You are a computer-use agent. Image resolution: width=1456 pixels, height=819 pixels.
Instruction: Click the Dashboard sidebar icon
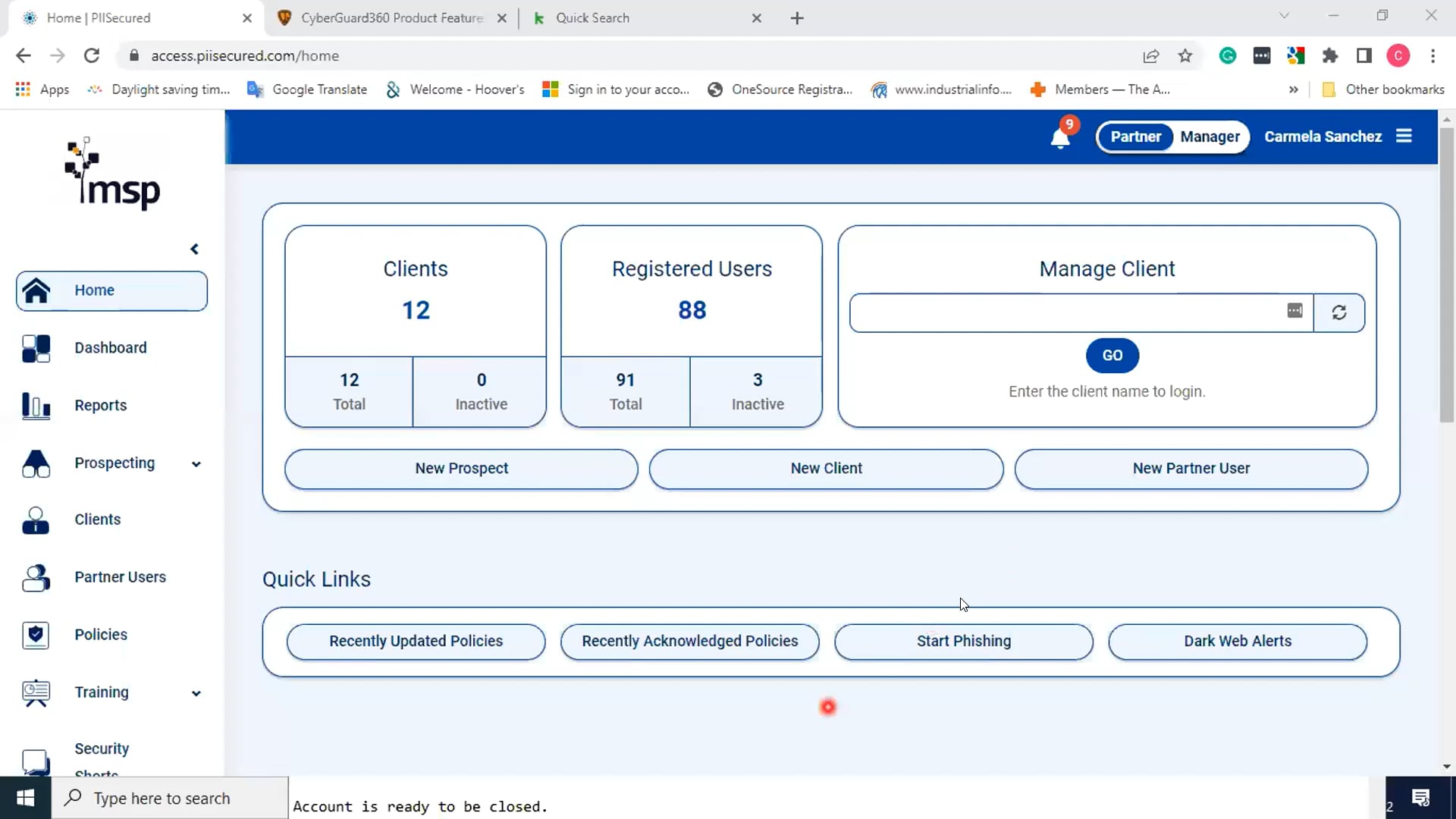tap(36, 348)
